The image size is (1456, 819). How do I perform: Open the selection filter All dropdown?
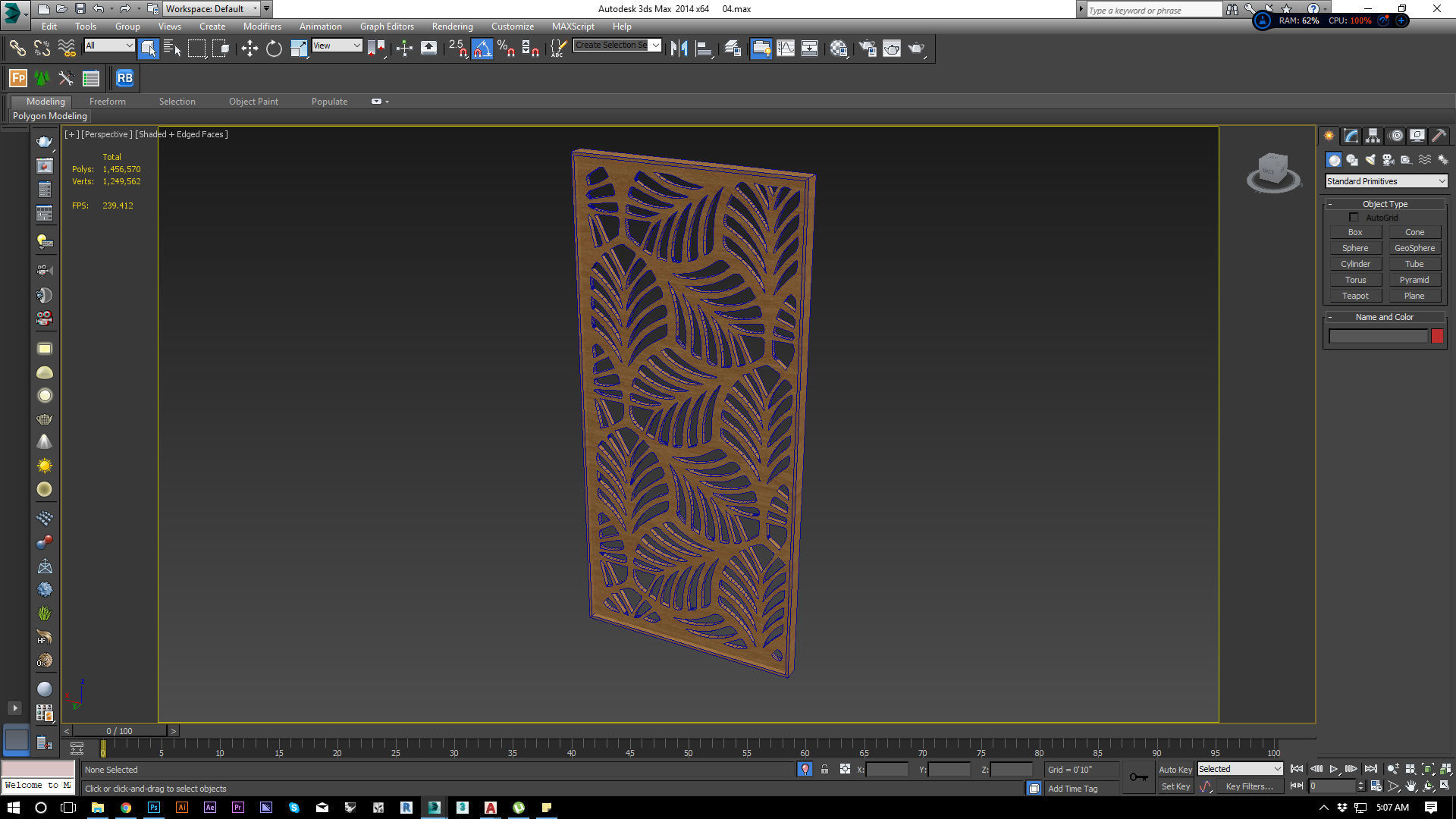tap(109, 45)
